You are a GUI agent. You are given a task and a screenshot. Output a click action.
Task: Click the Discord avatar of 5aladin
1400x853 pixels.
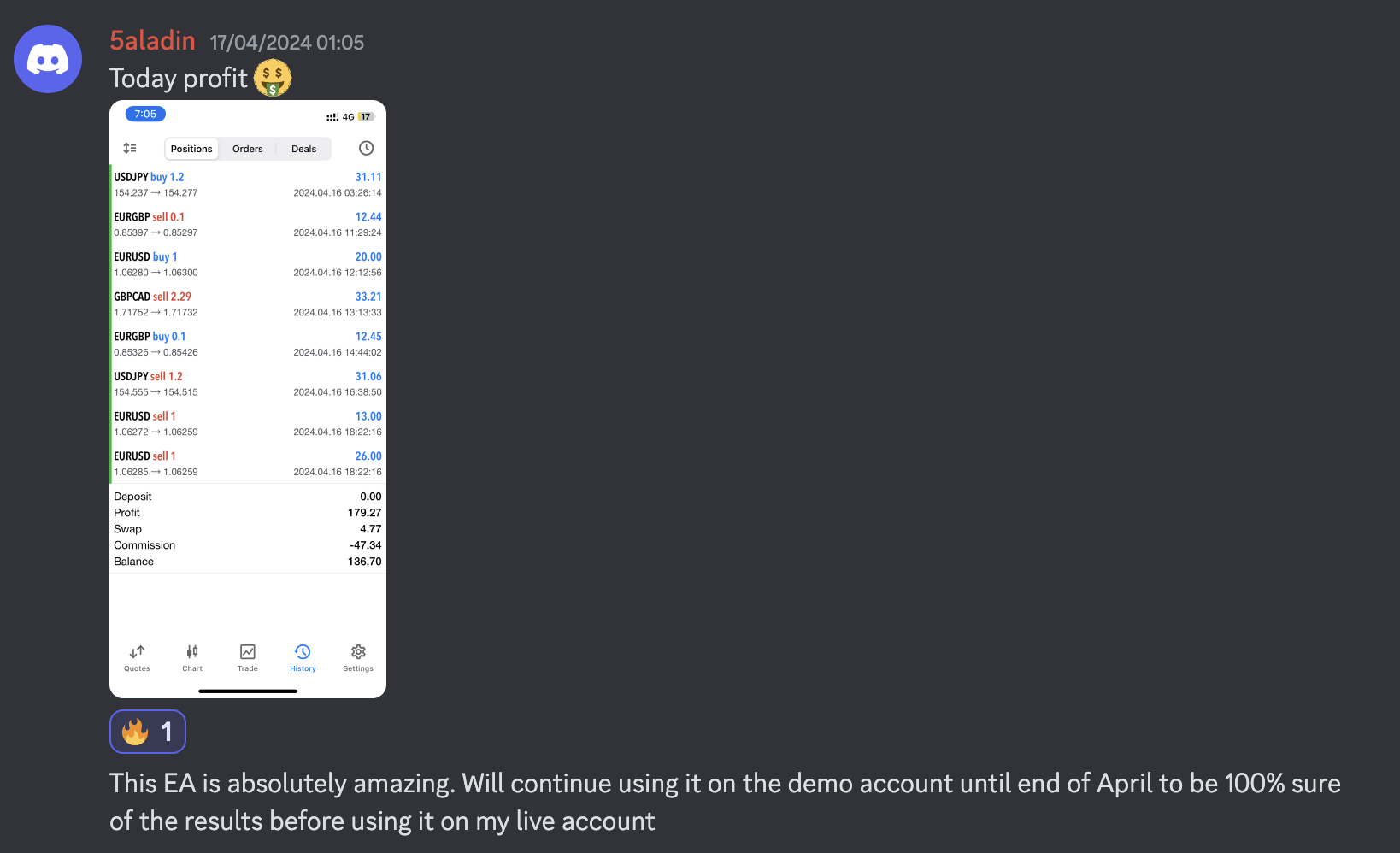click(x=48, y=59)
